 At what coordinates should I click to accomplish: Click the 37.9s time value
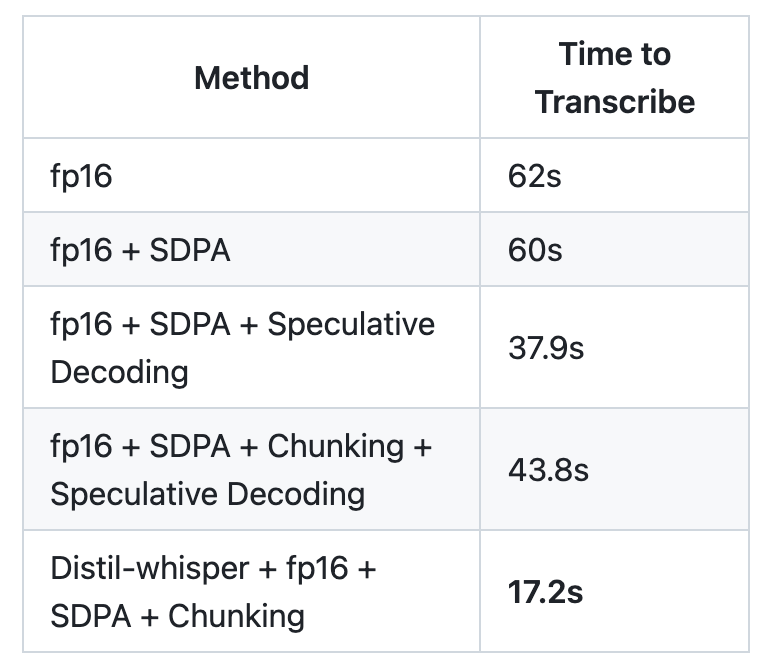[546, 348]
